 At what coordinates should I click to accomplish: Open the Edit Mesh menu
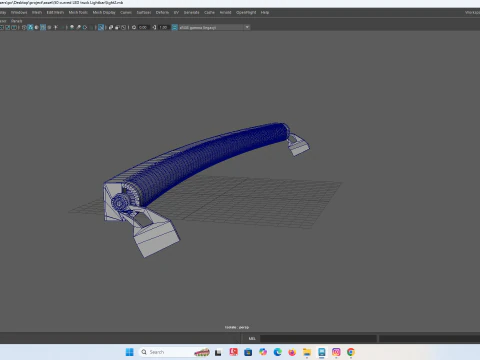(55, 12)
